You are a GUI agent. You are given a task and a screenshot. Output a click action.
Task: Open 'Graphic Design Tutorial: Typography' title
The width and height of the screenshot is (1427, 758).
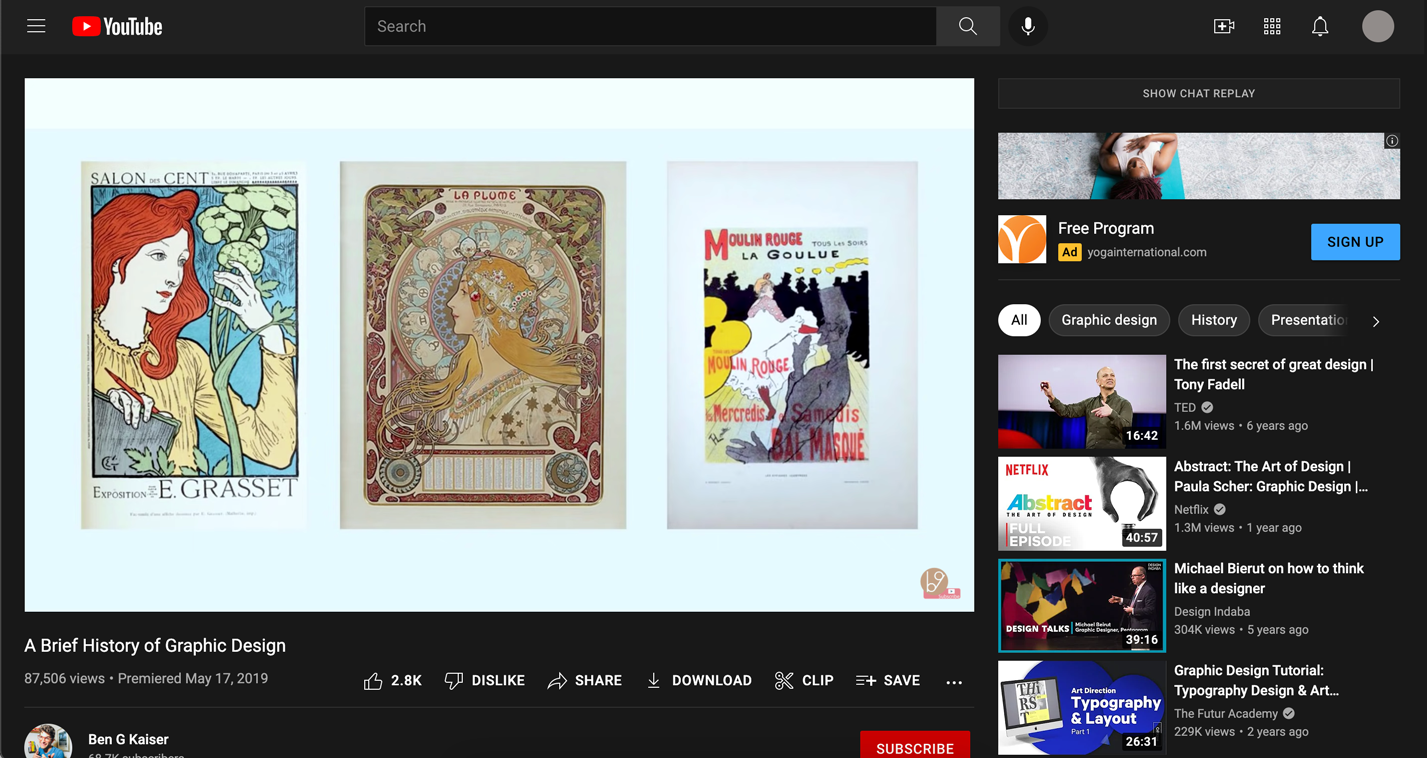(1256, 680)
